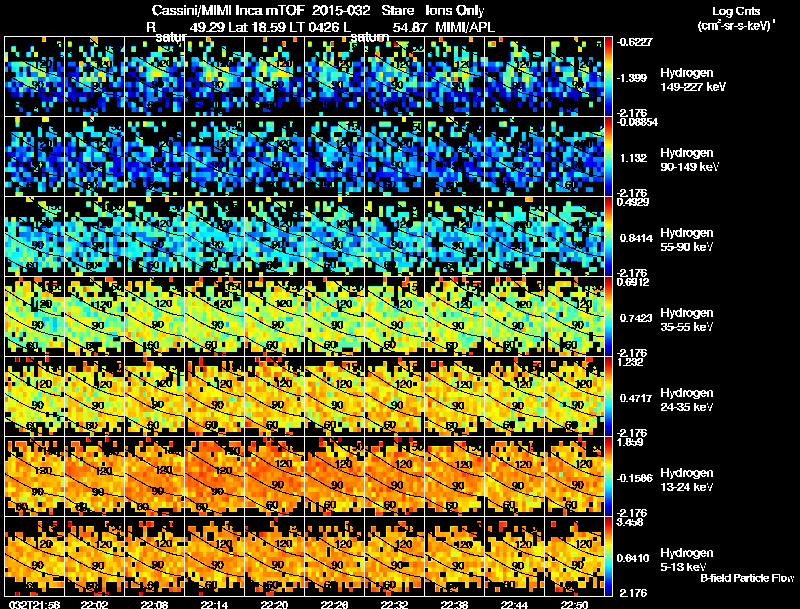Click the 22:08 time axis label
The width and height of the screenshot is (800, 609).
point(155,604)
